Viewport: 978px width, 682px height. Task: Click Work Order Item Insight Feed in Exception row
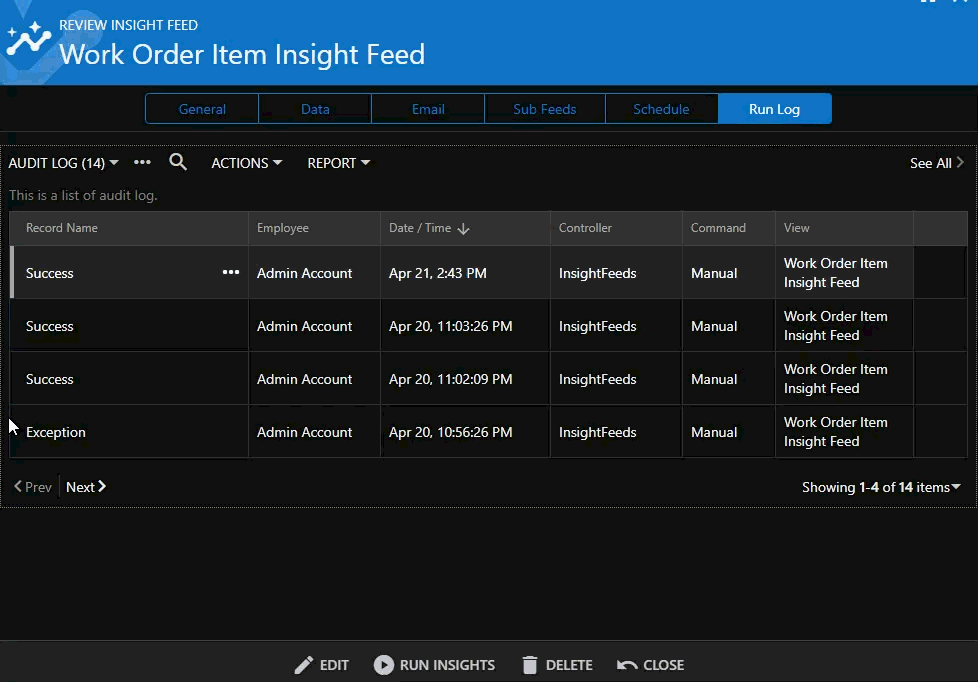835,432
